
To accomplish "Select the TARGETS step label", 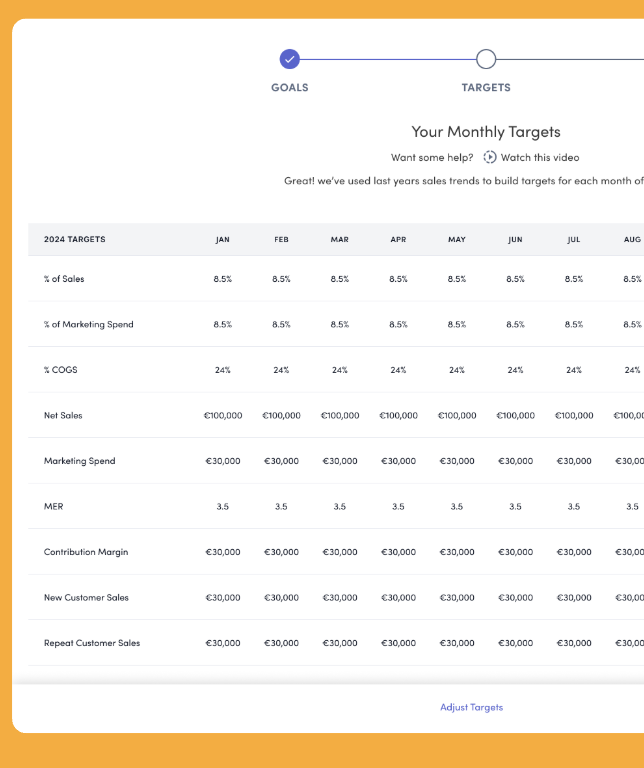I will click(x=486, y=88).
